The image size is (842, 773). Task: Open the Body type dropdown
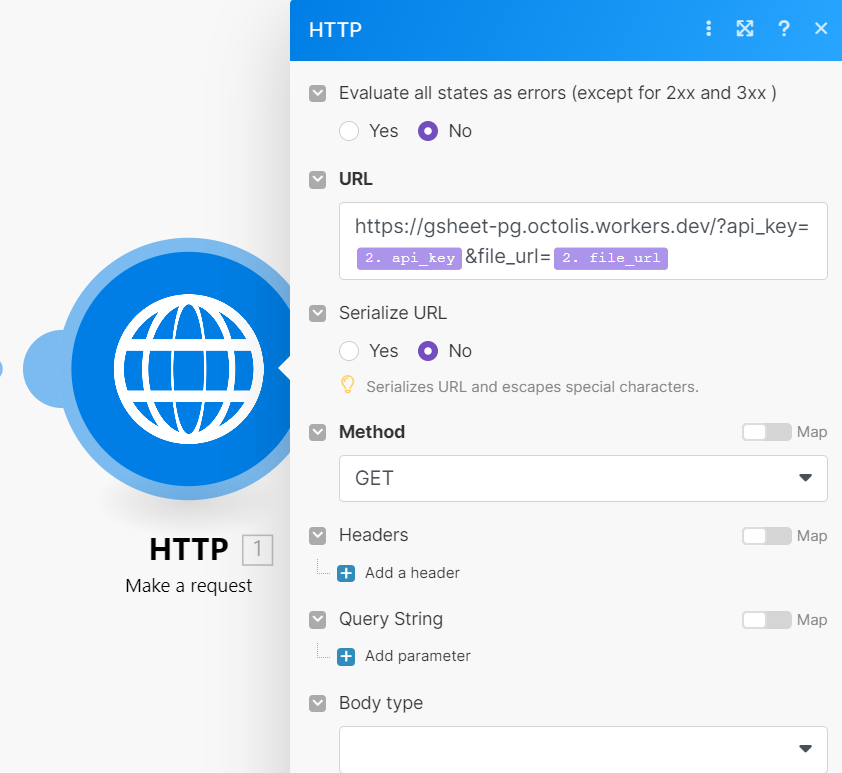click(583, 749)
